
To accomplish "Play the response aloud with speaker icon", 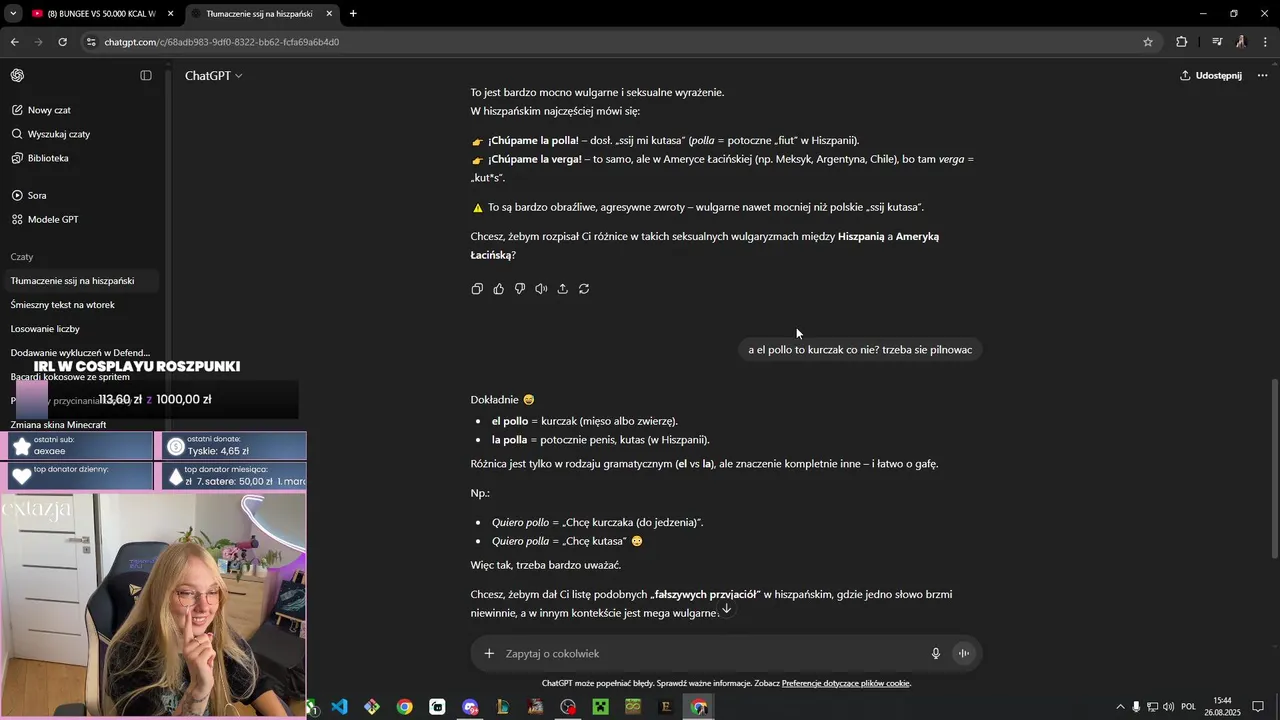I will [541, 289].
